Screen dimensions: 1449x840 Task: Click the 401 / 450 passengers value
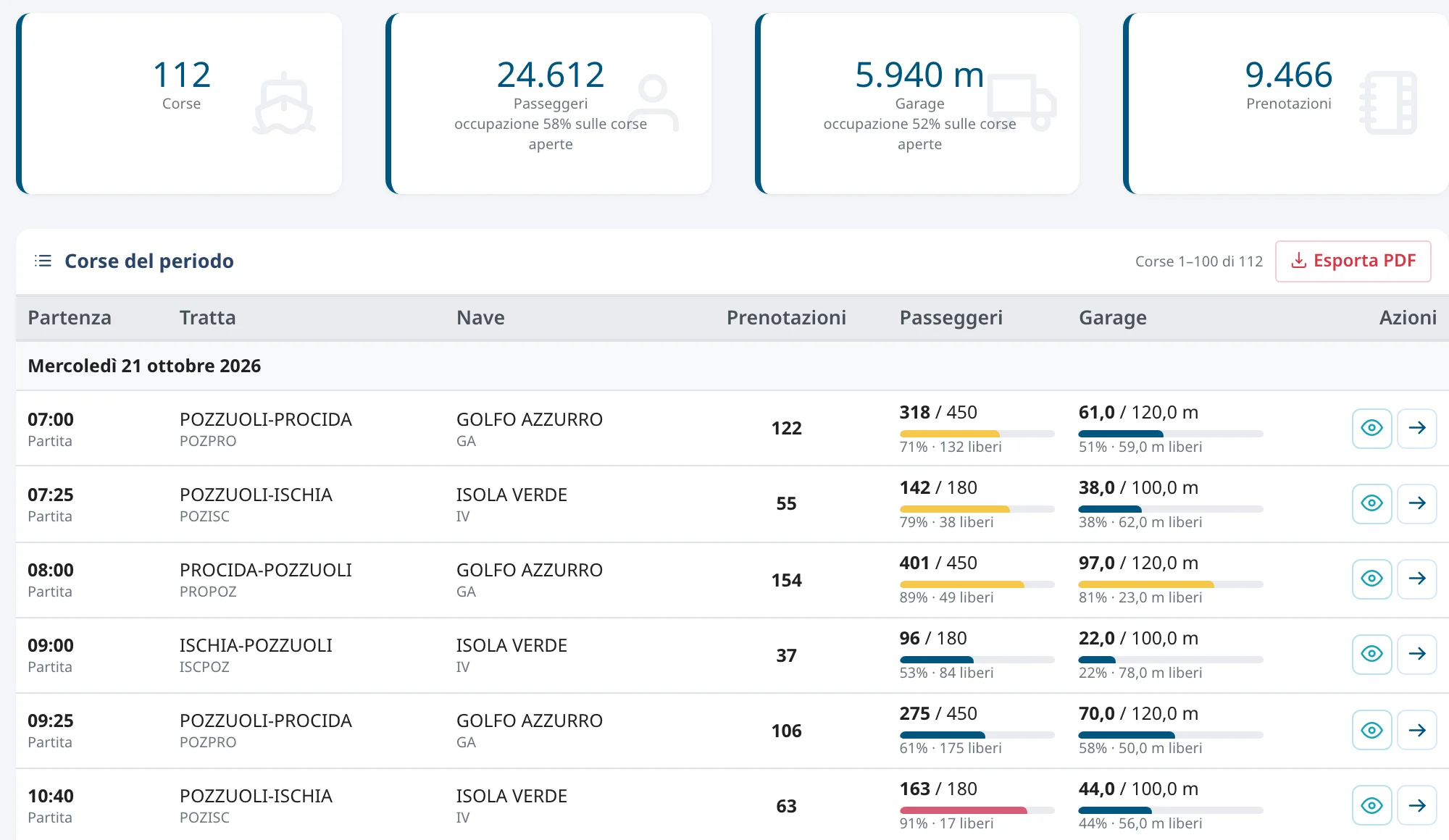coord(938,563)
